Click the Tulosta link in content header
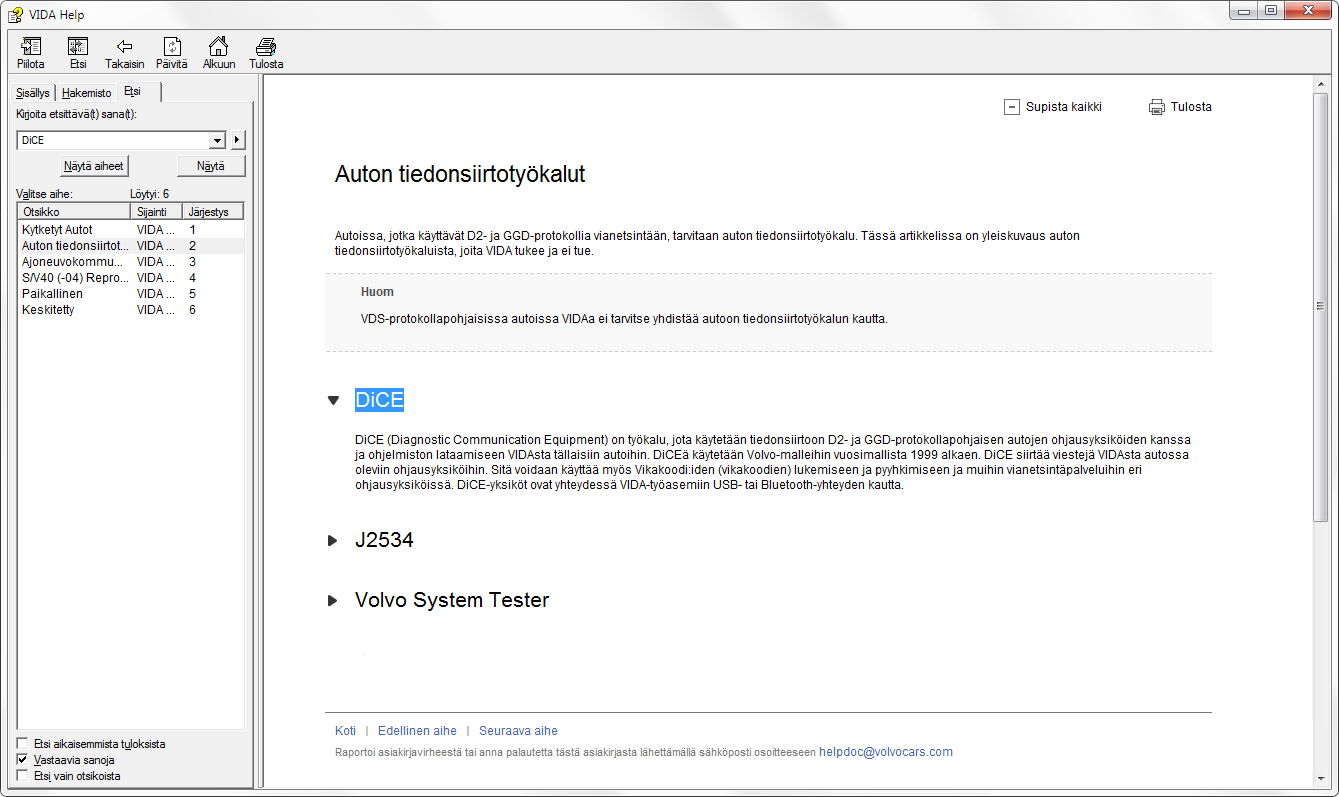 click(1191, 107)
